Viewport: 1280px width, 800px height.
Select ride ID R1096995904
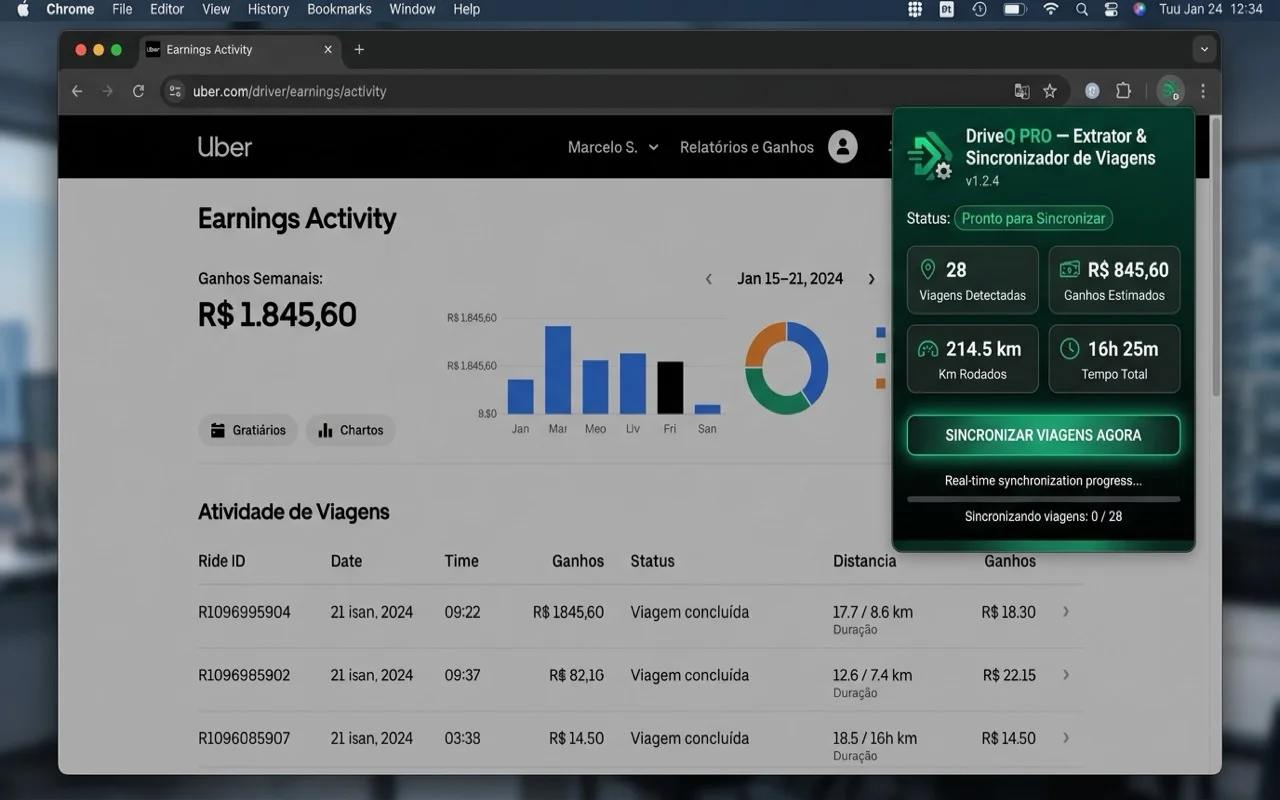[x=244, y=612]
